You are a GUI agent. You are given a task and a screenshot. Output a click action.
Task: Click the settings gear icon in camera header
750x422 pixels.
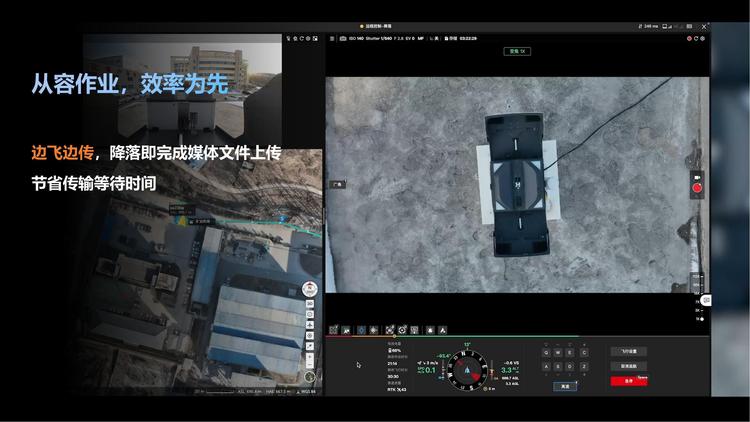pos(703,38)
